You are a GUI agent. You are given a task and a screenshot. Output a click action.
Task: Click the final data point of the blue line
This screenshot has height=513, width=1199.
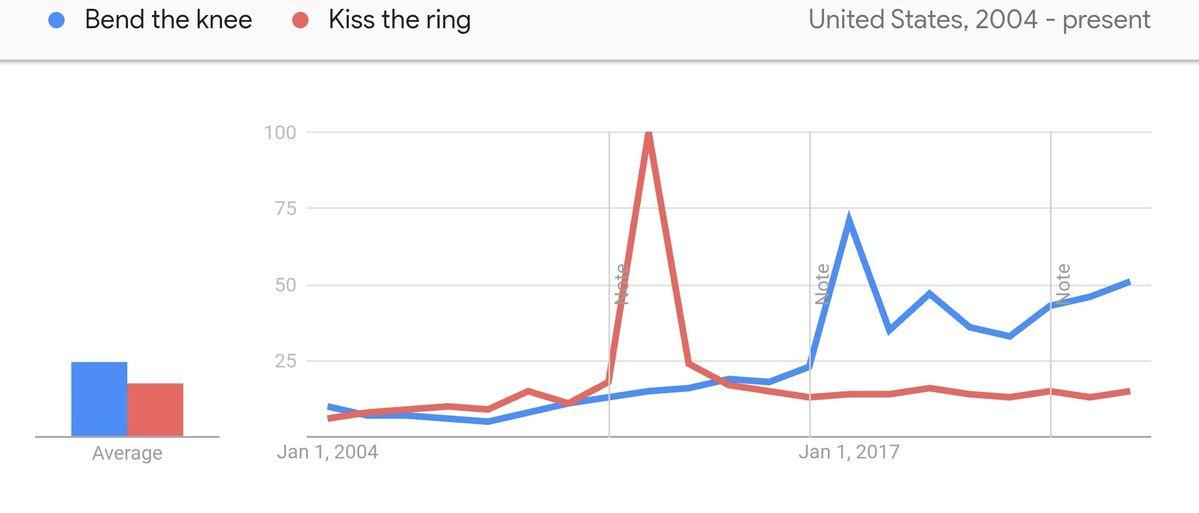click(1129, 282)
